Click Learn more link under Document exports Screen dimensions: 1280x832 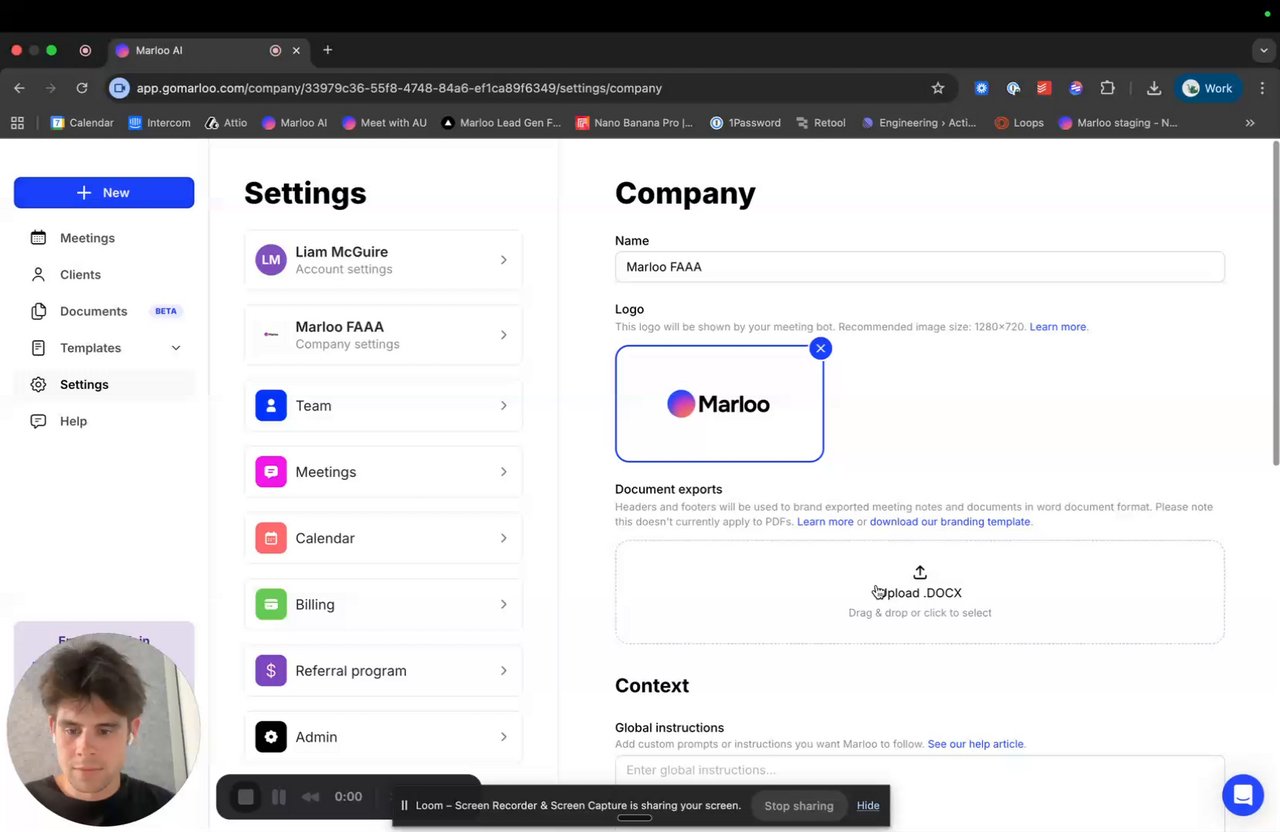click(825, 522)
